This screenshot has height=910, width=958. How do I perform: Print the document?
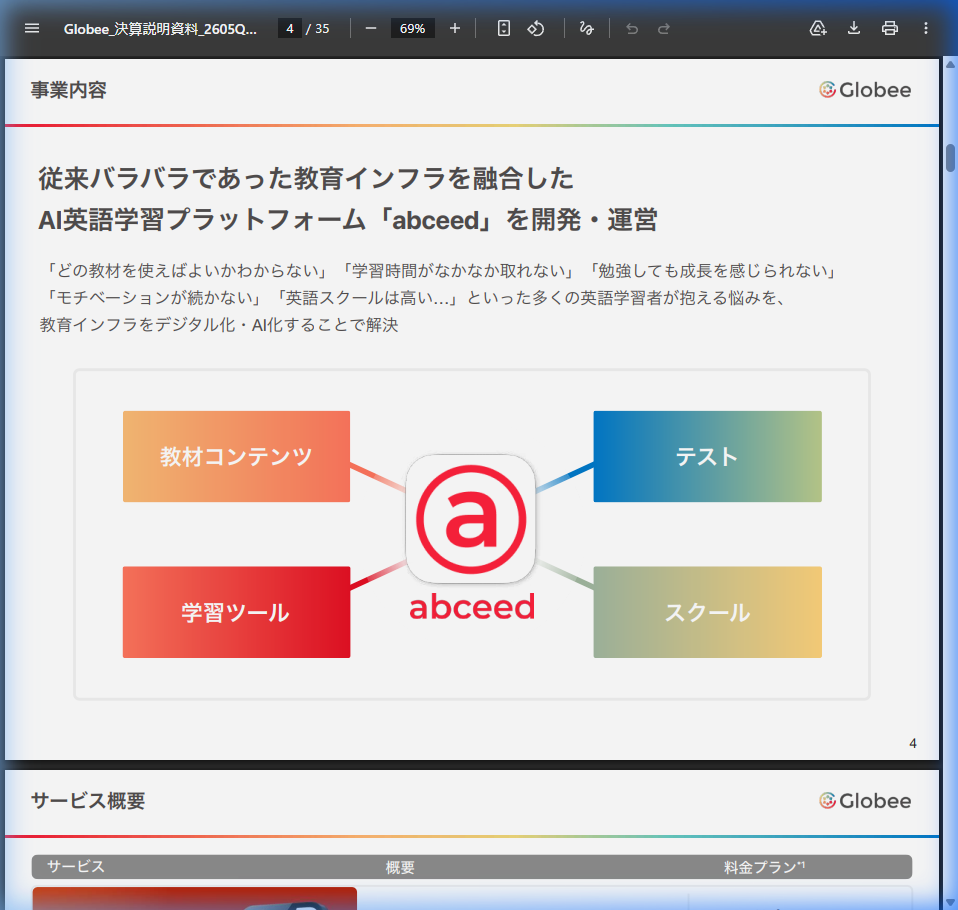(x=890, y=28)
